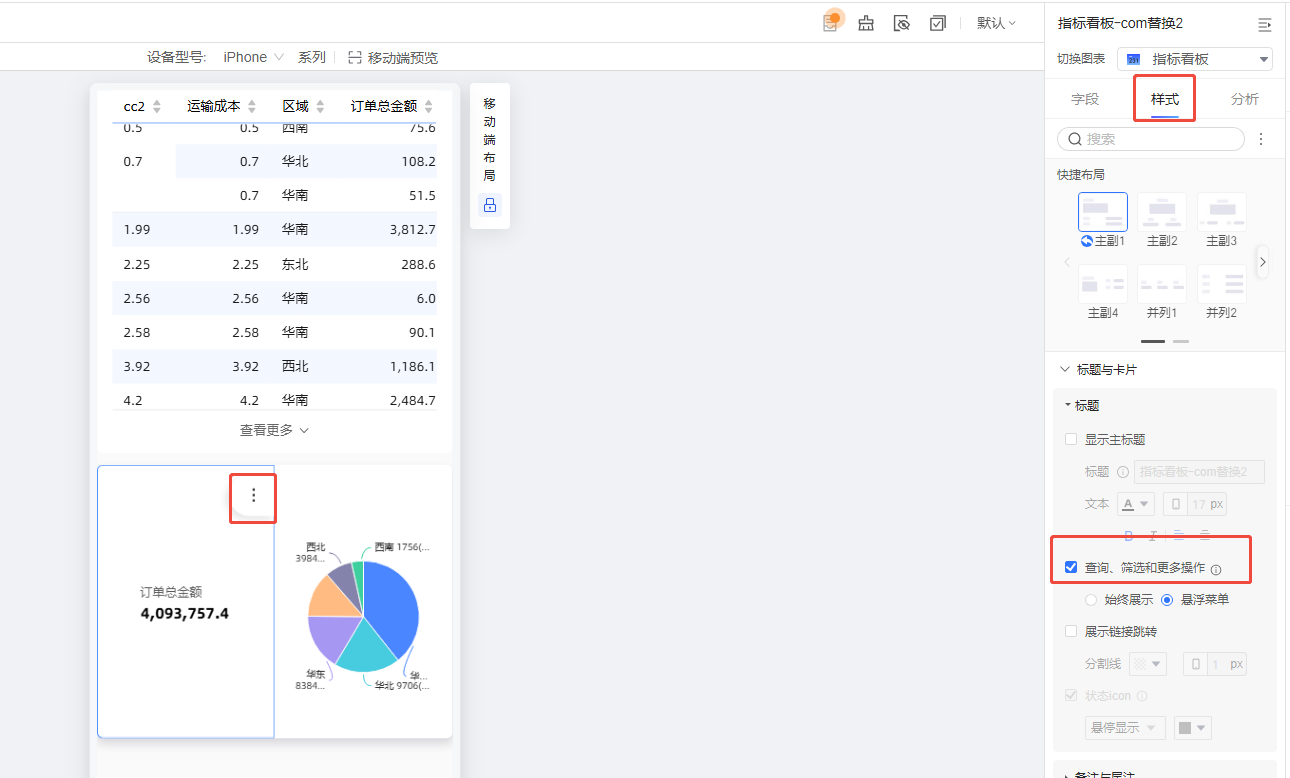
Task: Switch to the 字段 tab
Action: point(1085,99)
